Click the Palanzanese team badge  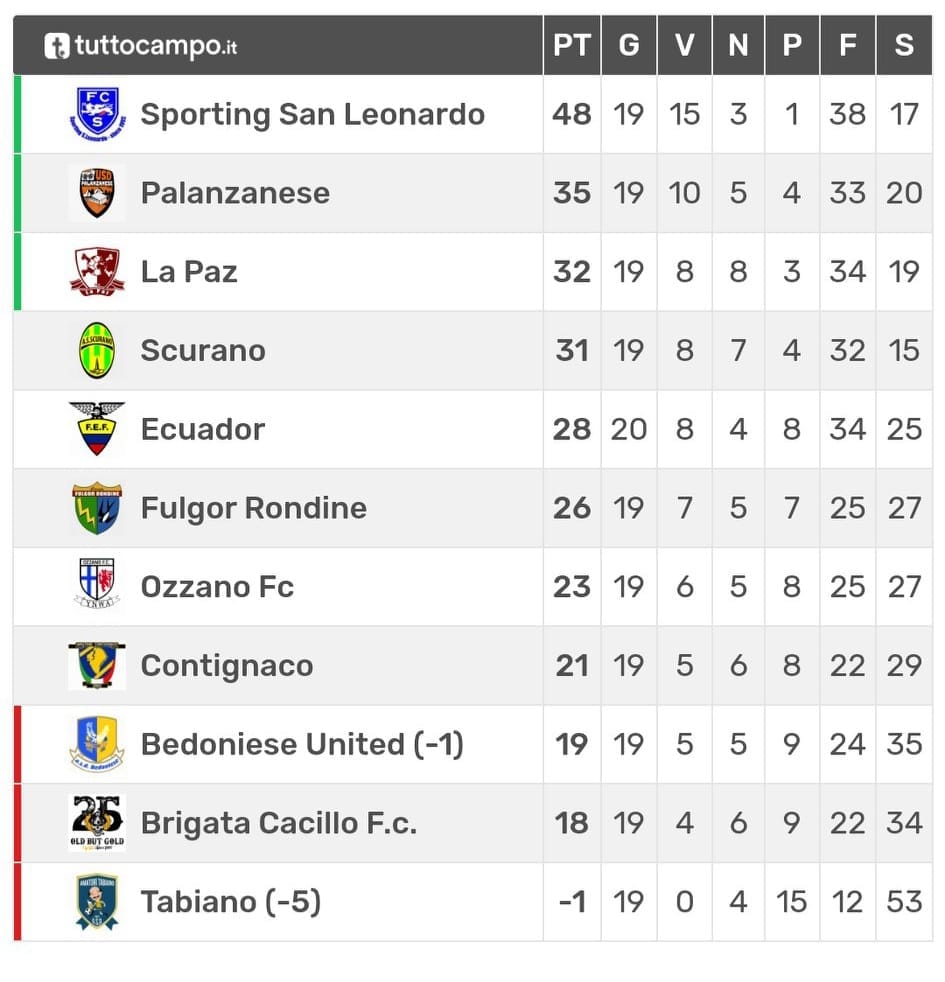[x=97, y=193]
